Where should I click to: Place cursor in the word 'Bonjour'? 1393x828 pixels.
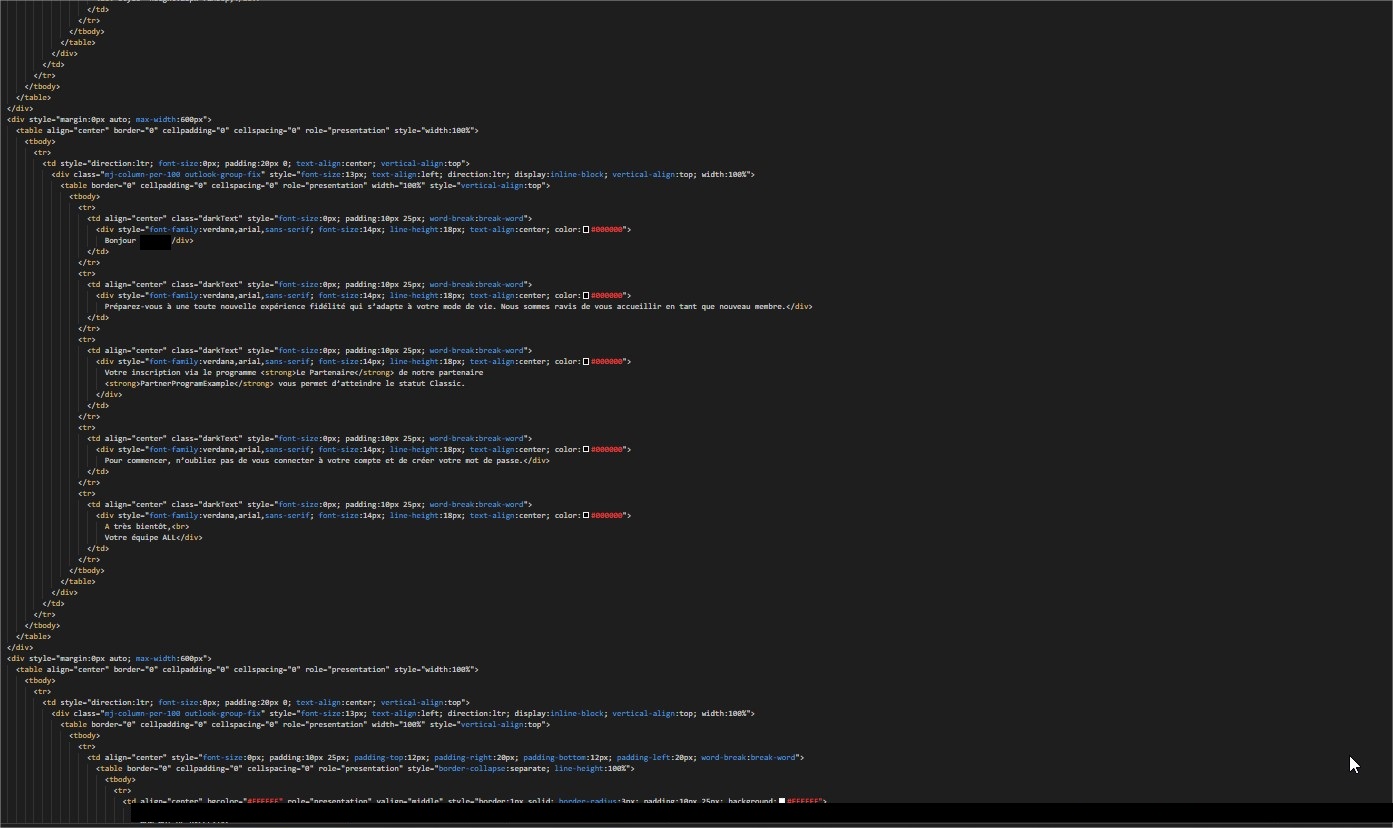[120, 240]
